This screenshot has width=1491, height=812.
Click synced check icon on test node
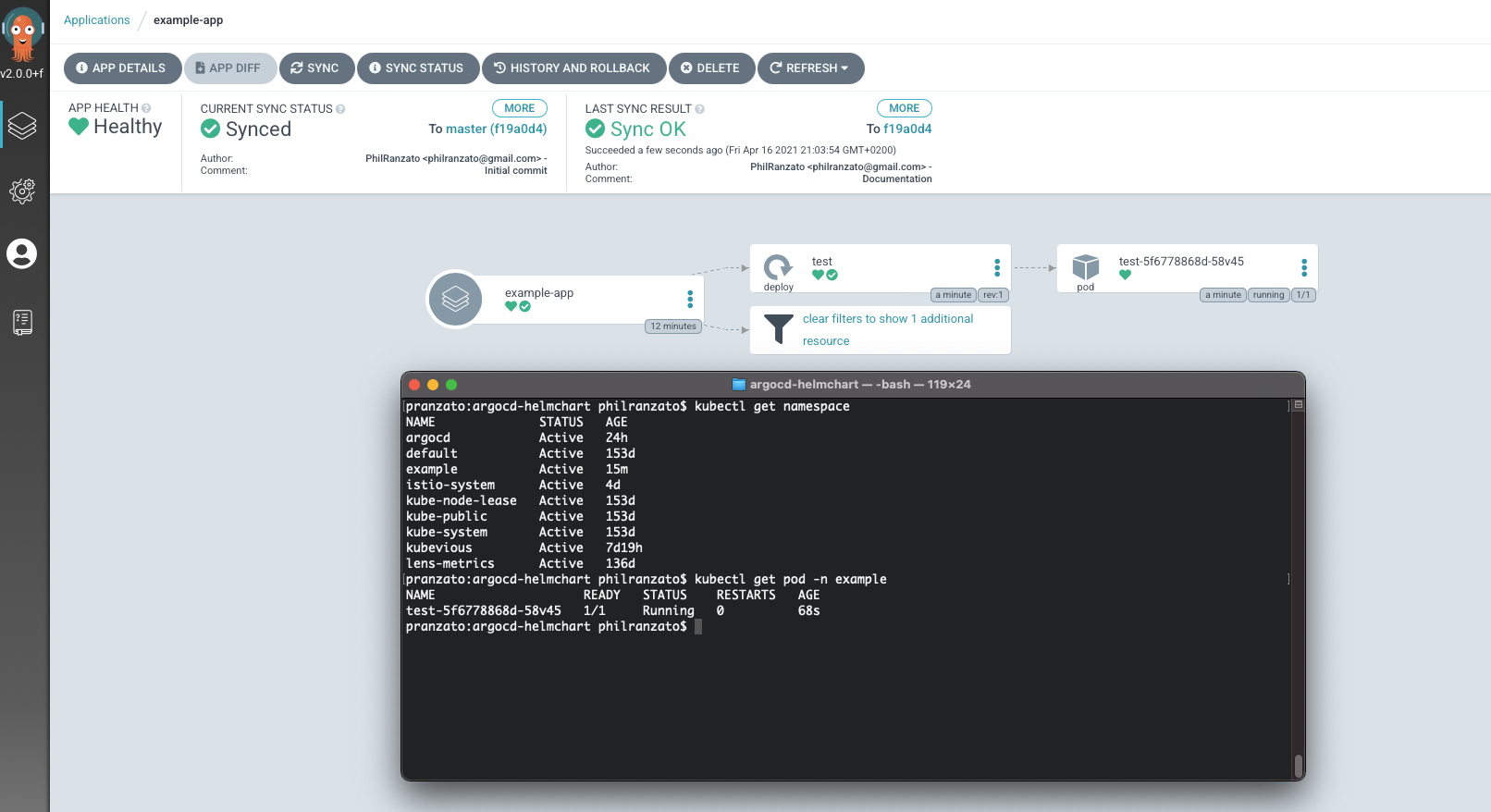tap(832, 275)
